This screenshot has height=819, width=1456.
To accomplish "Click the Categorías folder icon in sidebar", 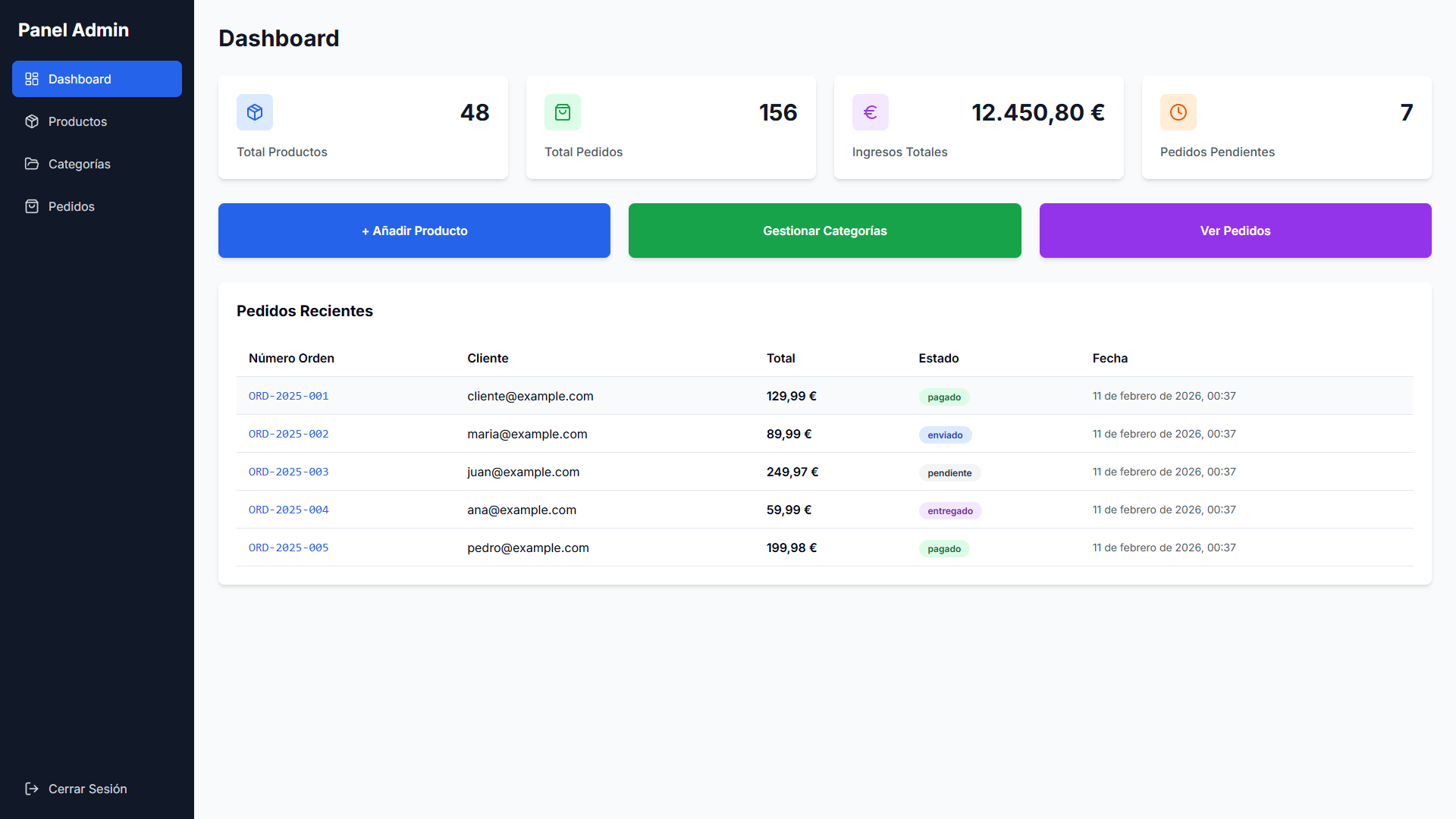I will click(32, 164).
